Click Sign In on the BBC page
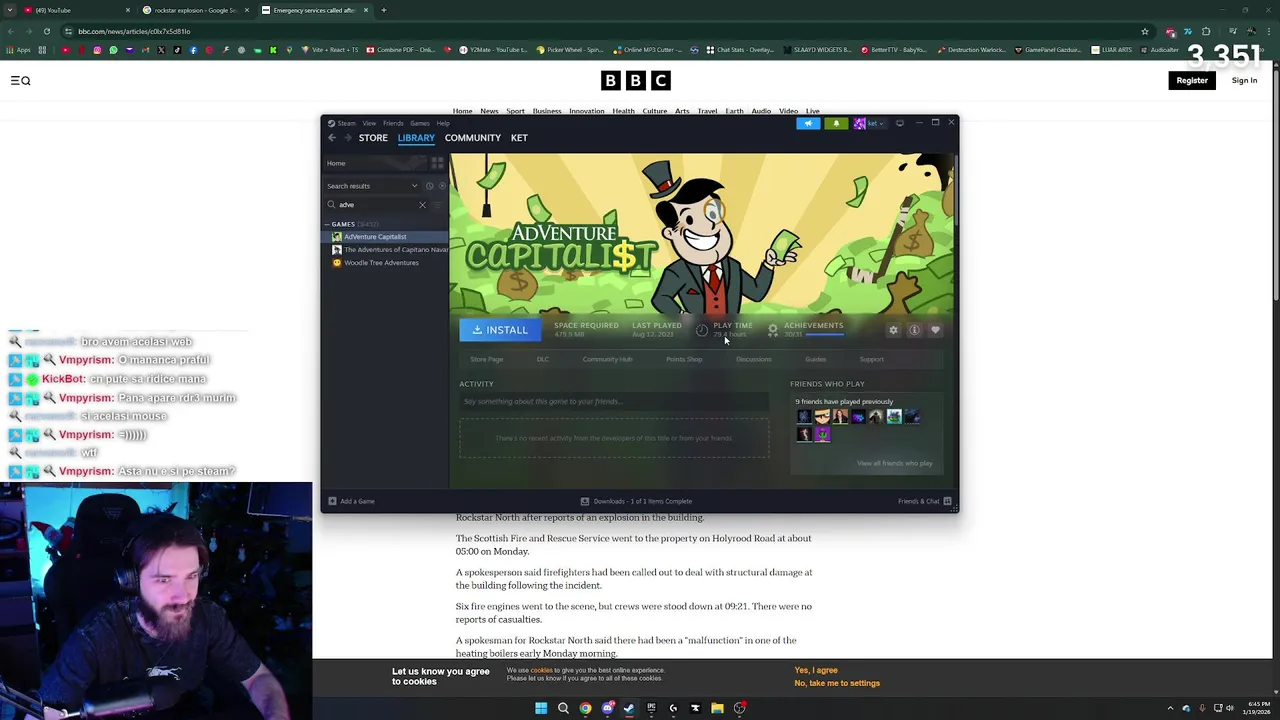Image resolution: width=1280 pixels, height=720 pixels. point(1244,81)
